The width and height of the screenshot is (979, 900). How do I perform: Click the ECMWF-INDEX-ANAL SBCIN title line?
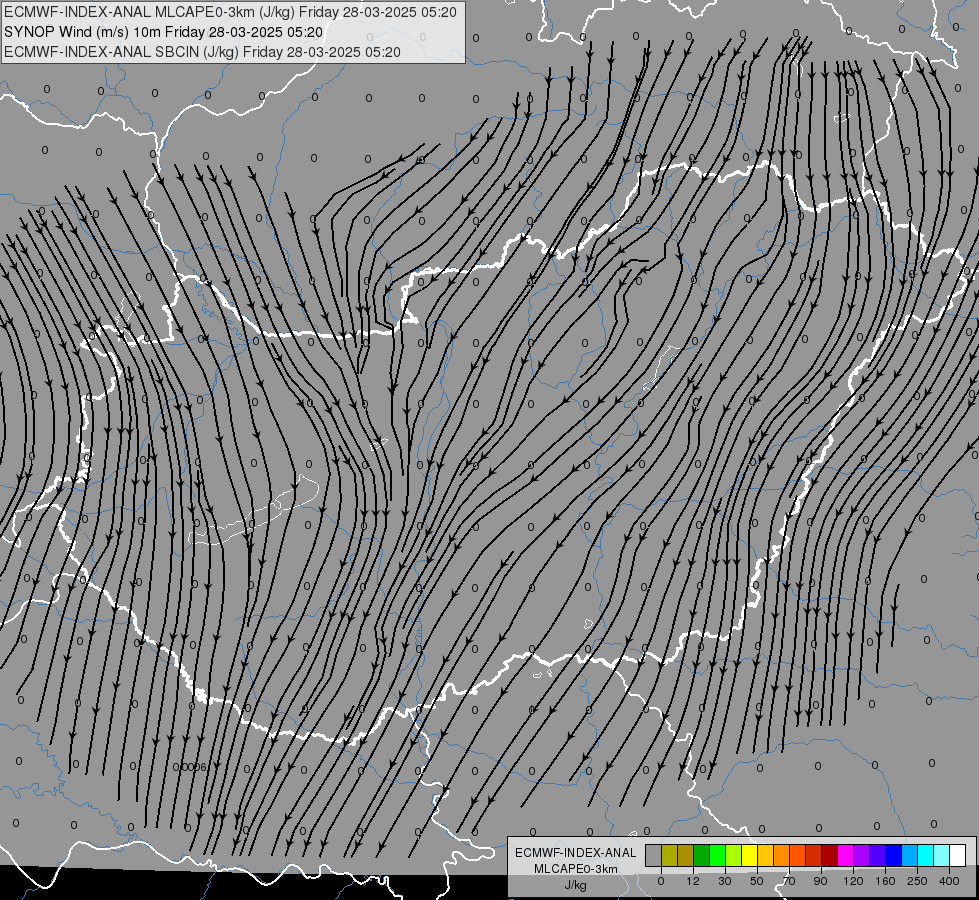tap(202, 52)
